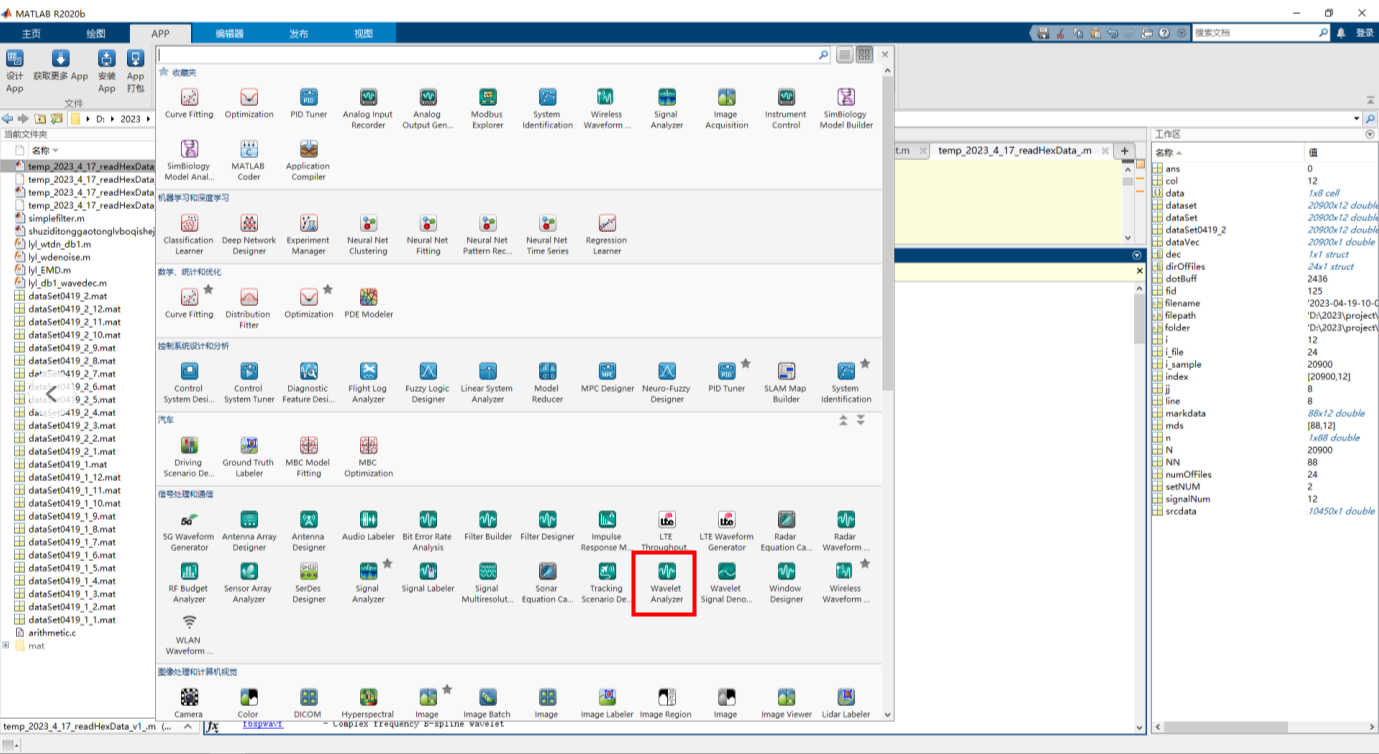The width and height of the screenshot is (1379, 754).
Task: Open the 发布 tab
Action: pyautogui.click(x=299, y=33)
